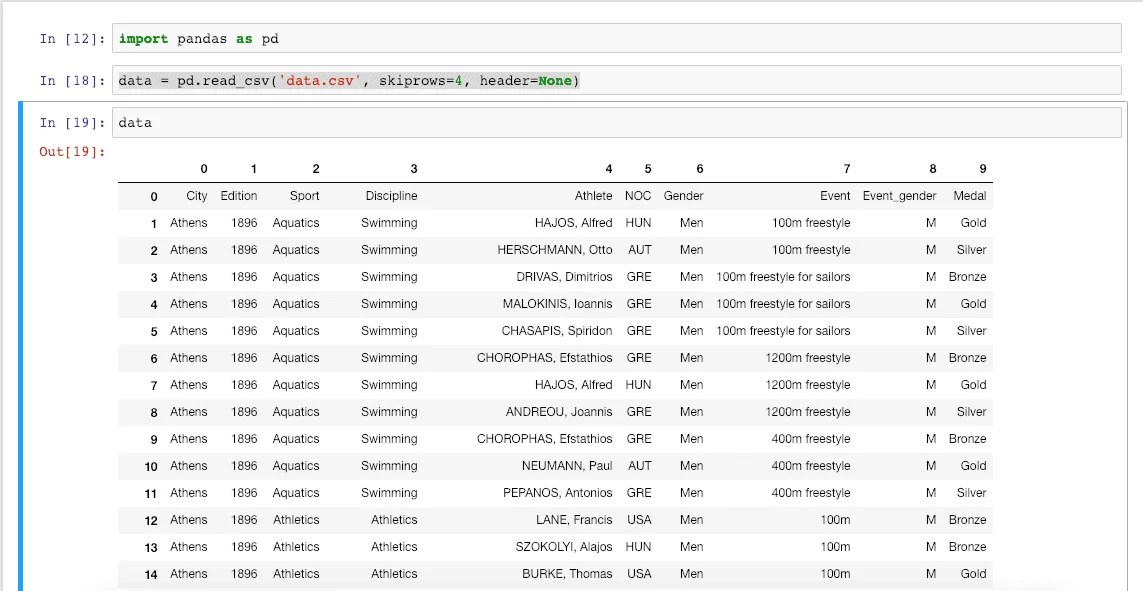Click 'Men' gender in row 7
The image size is (1143, 591).
[x=692, y=385]
